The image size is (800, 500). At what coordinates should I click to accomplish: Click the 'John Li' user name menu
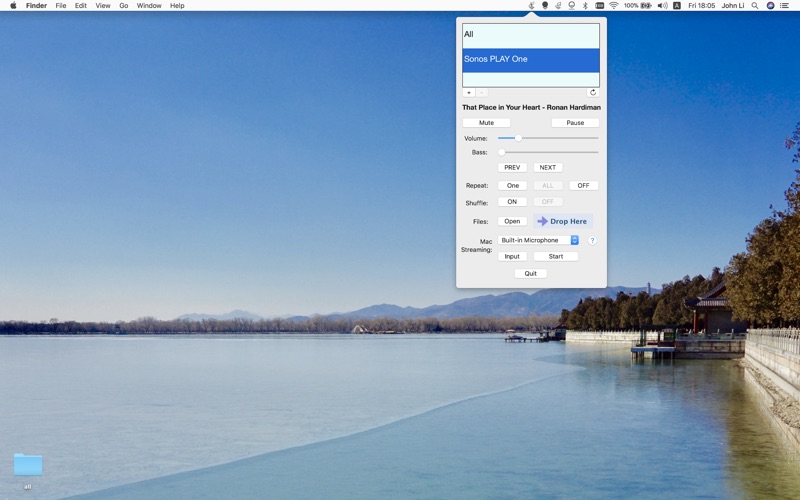733,6
